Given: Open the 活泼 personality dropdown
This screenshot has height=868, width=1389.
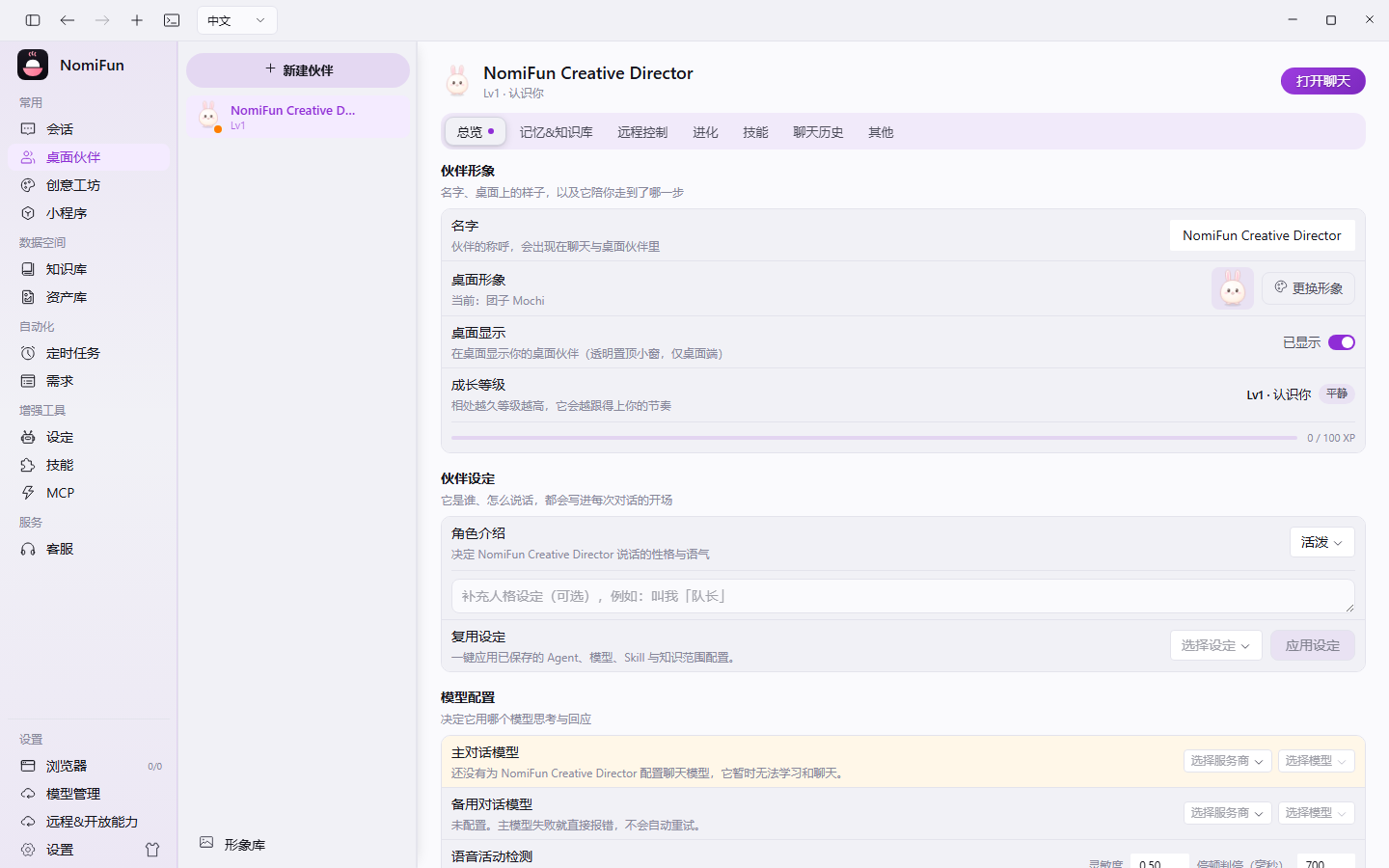Looking at the screenshot, I should pos(1321,542).
